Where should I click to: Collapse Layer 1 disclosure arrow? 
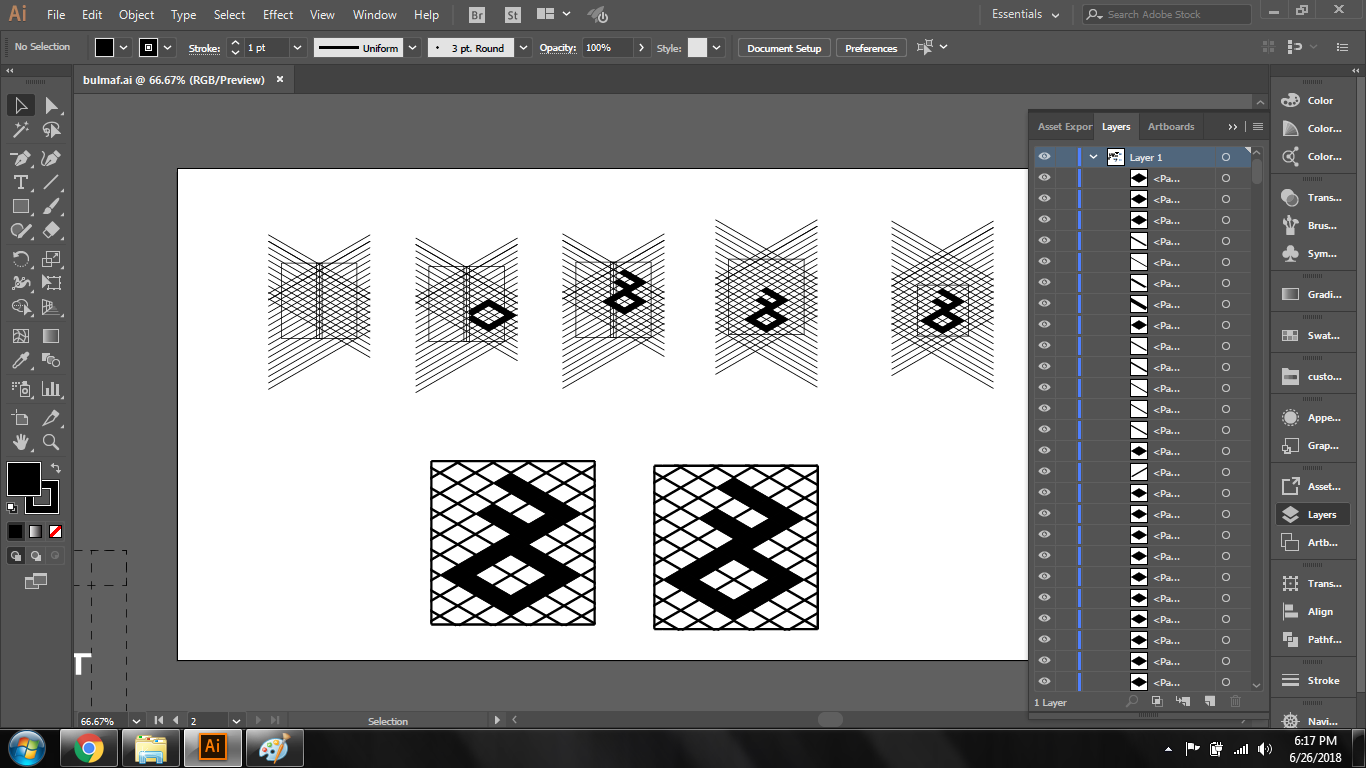coord(1093,157)
